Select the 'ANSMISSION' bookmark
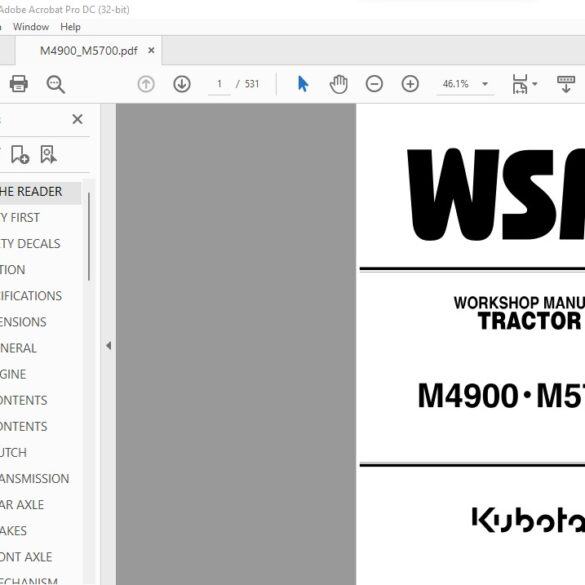This screenshot has height=585, width=585. point(35,479)
